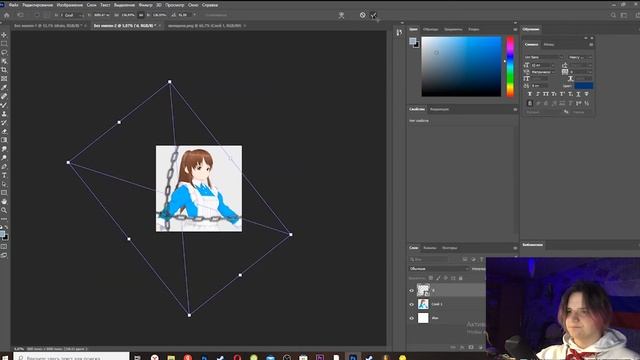Select the Frame tool
The width and height of the screenshot is (640, 360).
[x=4, y=79]
